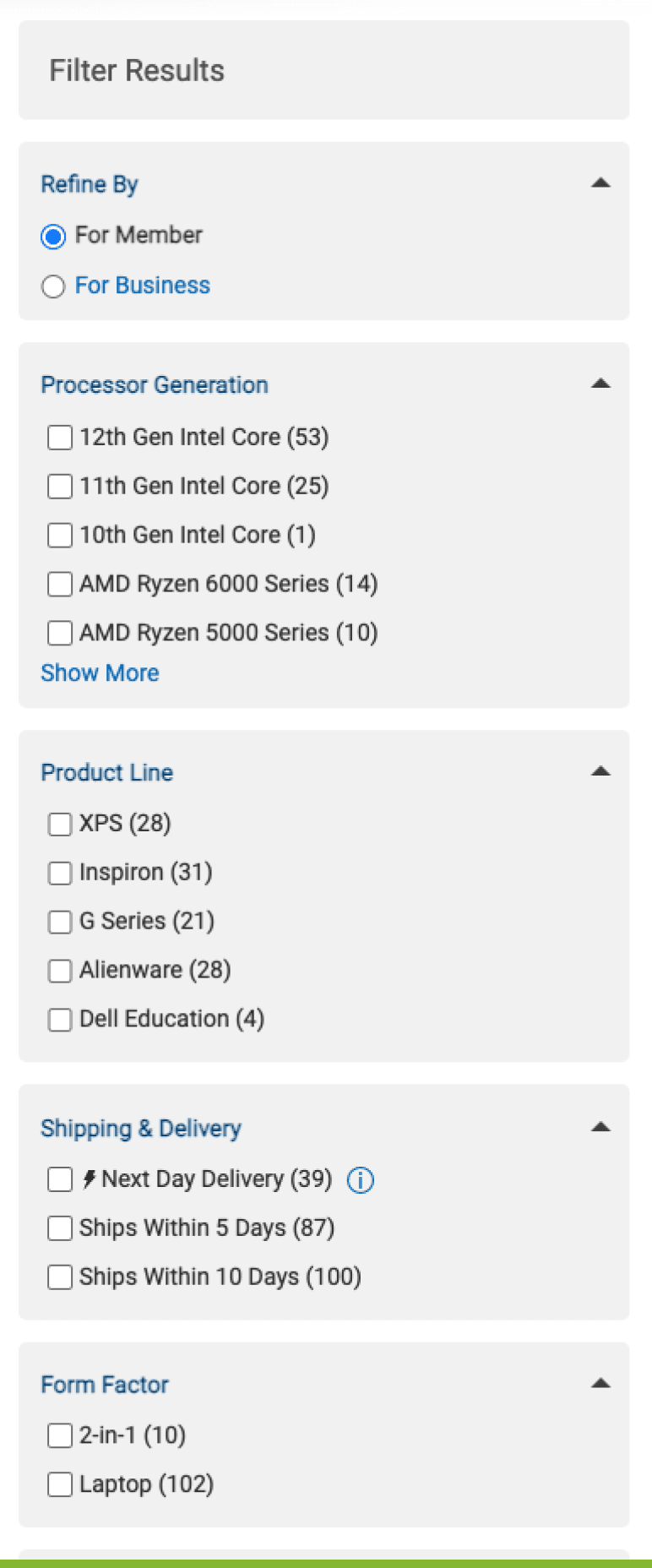Viewport: 652px width, 1568px height.
Task: Collapse the Refine By section
Action: pos(600,182)
